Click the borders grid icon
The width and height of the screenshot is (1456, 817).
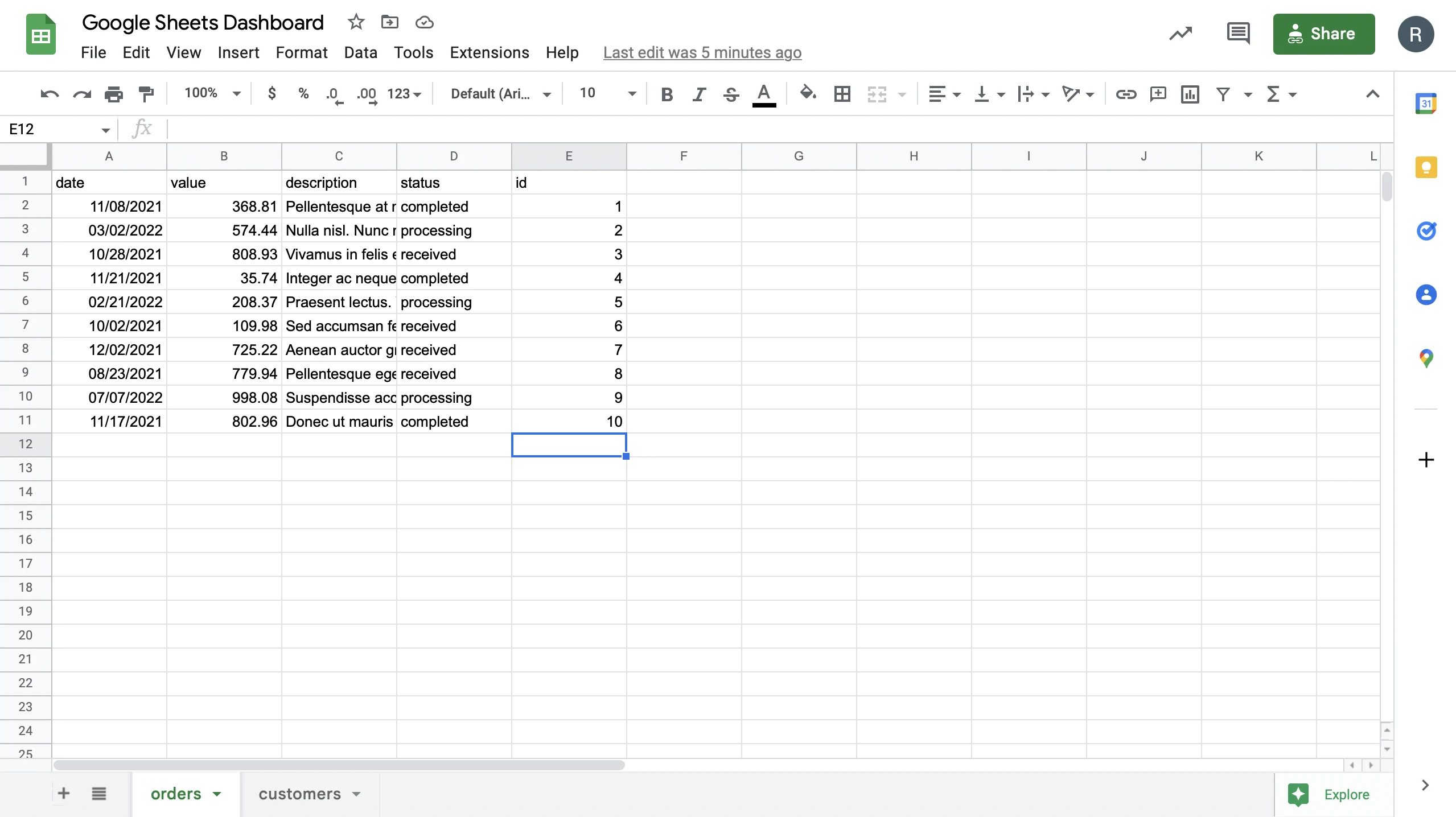(842, 94)
